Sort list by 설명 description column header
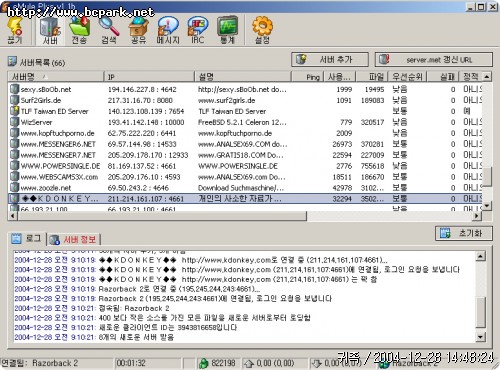 click(x=243, y=77)
